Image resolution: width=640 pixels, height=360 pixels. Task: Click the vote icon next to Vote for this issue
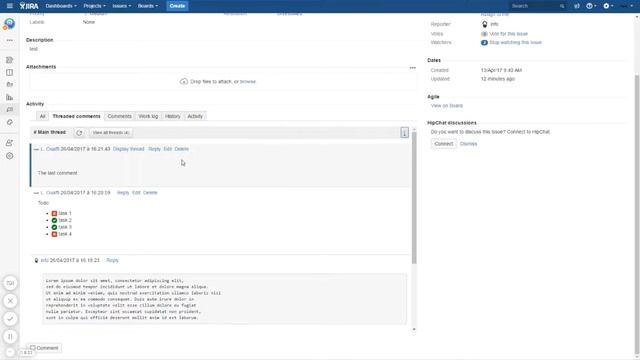coord(484,34)
